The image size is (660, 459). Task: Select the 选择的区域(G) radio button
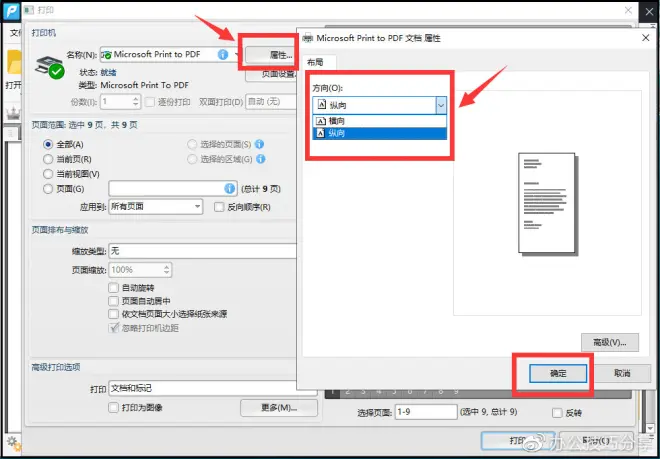click(192, 159)
